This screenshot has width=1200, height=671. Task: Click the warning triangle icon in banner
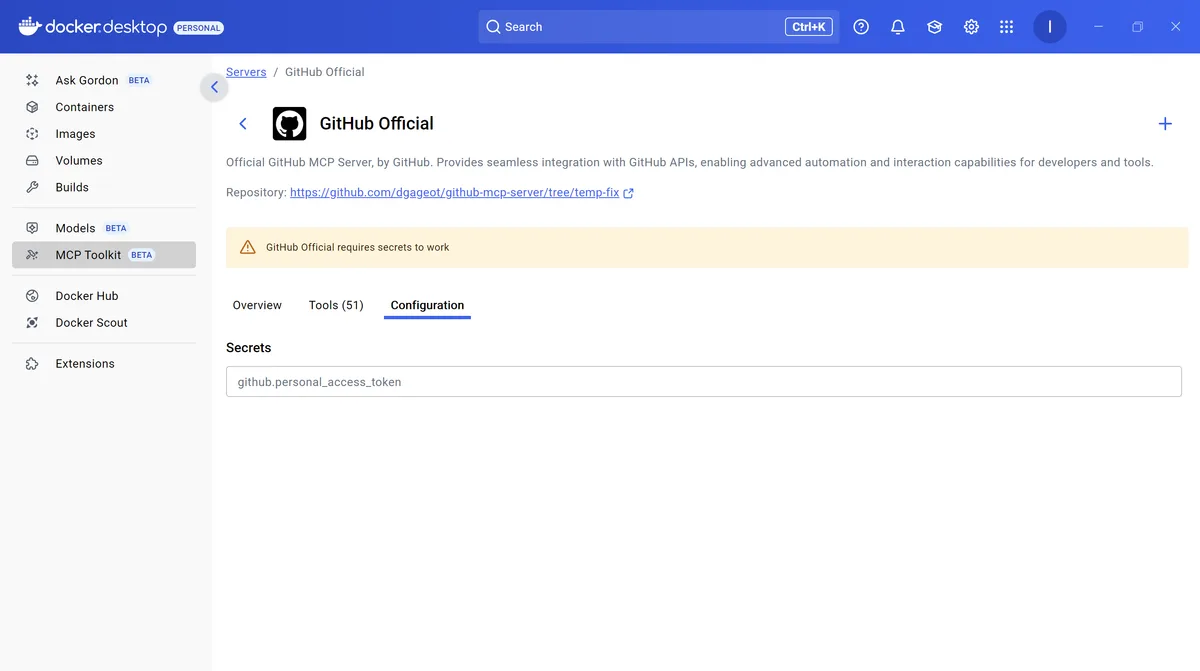pos(248,247)
